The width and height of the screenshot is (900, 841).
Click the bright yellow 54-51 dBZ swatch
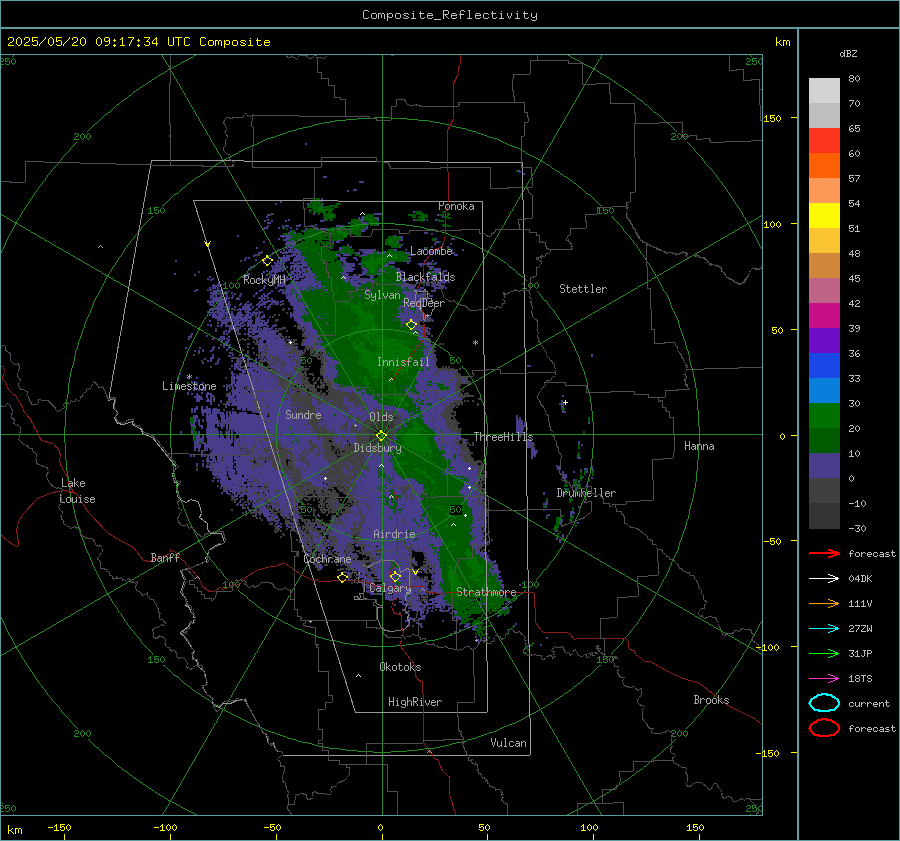(x=824, y=216)
